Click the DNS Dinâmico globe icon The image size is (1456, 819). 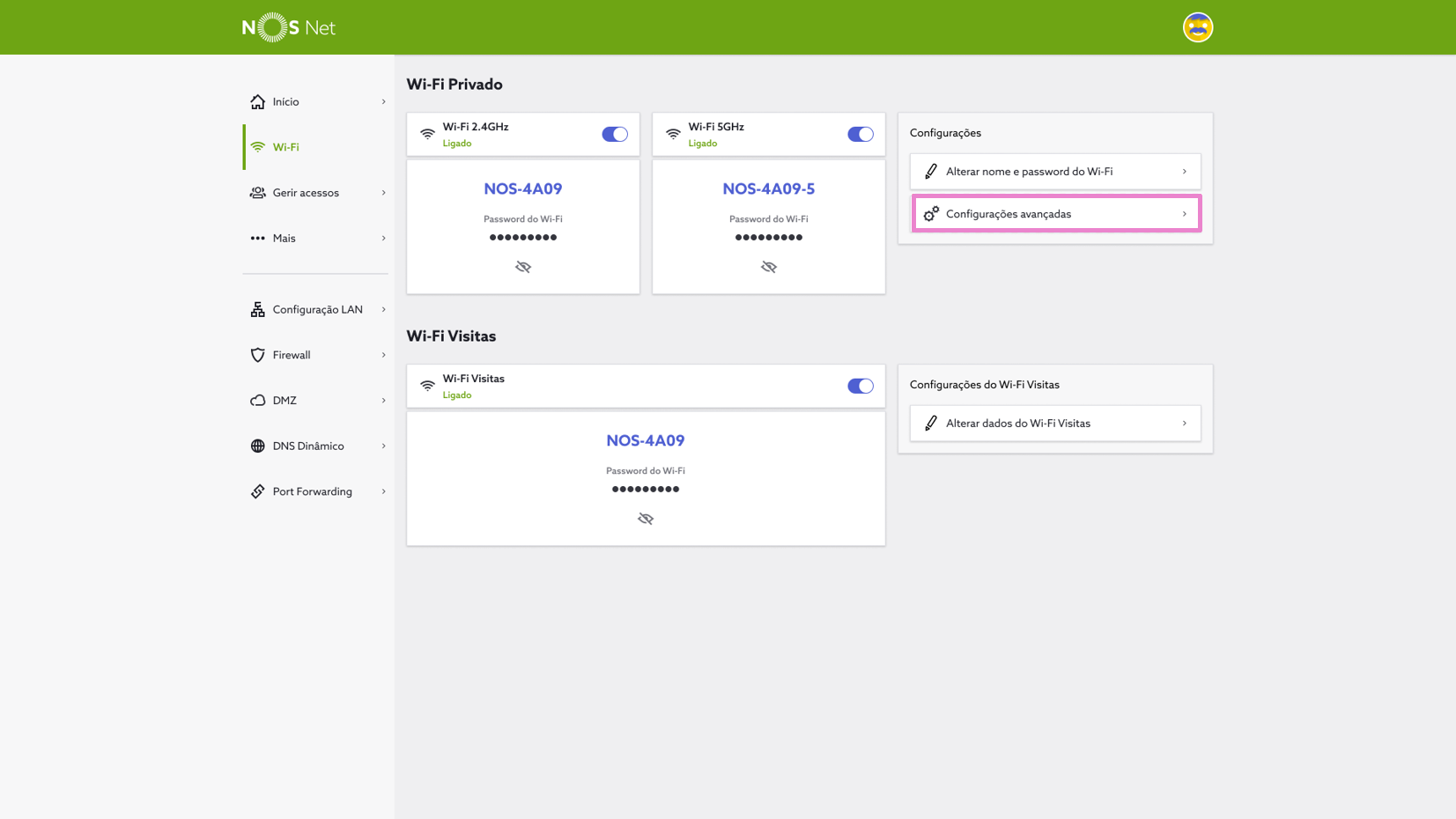coord(257,446)
